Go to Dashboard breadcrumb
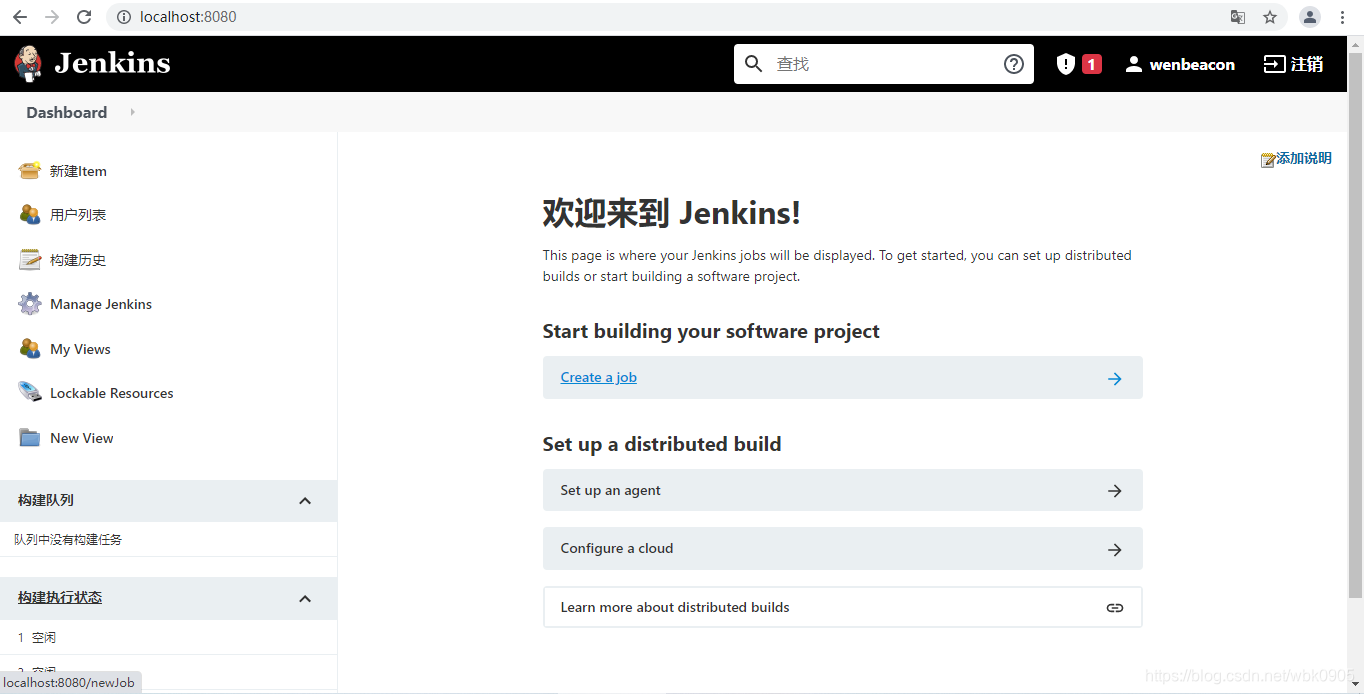Image resolution: width=1364 pixels, height=694 pixels. pos(67,112)
